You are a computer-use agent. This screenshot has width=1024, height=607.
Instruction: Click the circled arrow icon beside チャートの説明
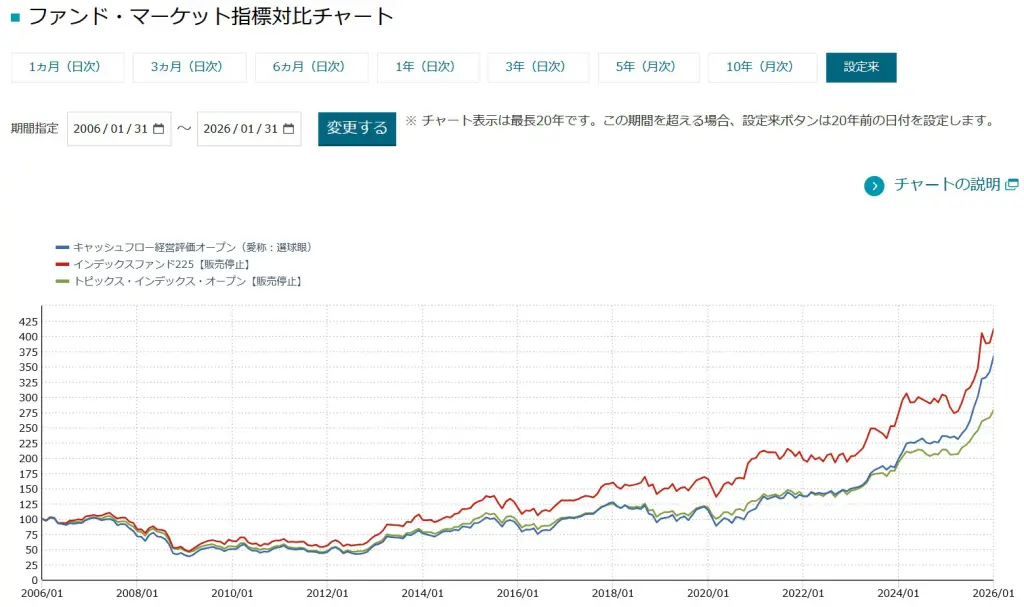tap(874, 185)
